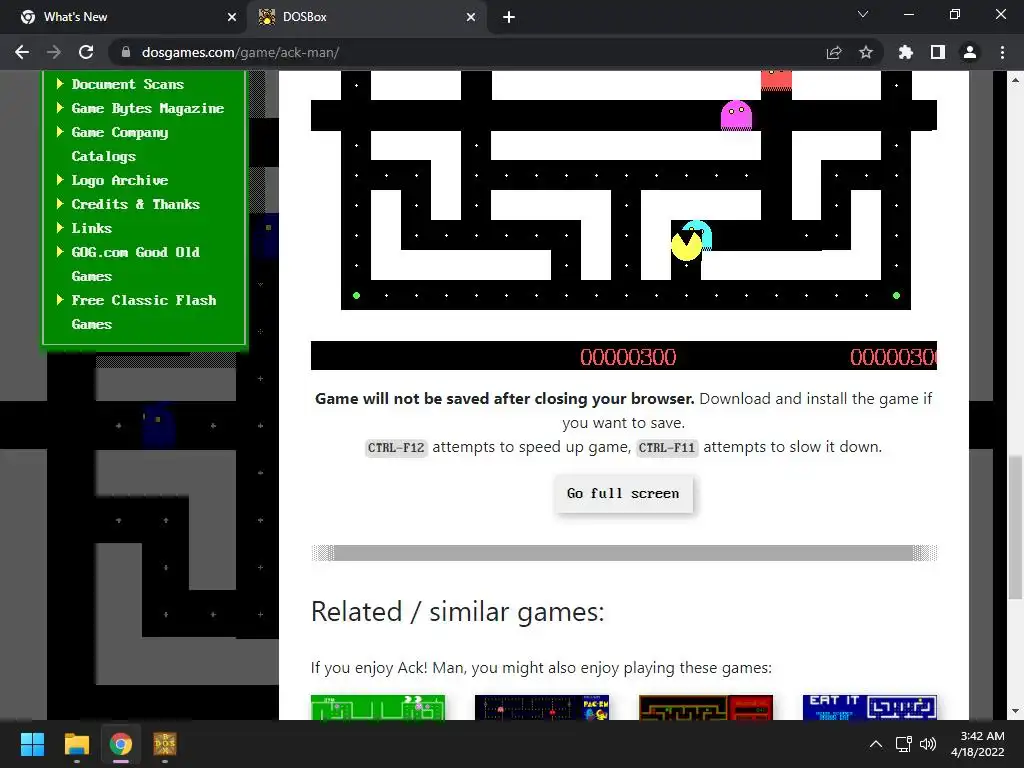Click arrow beside GOG.com Good Old Games
1024x768 pixels.
pos(60,251)
